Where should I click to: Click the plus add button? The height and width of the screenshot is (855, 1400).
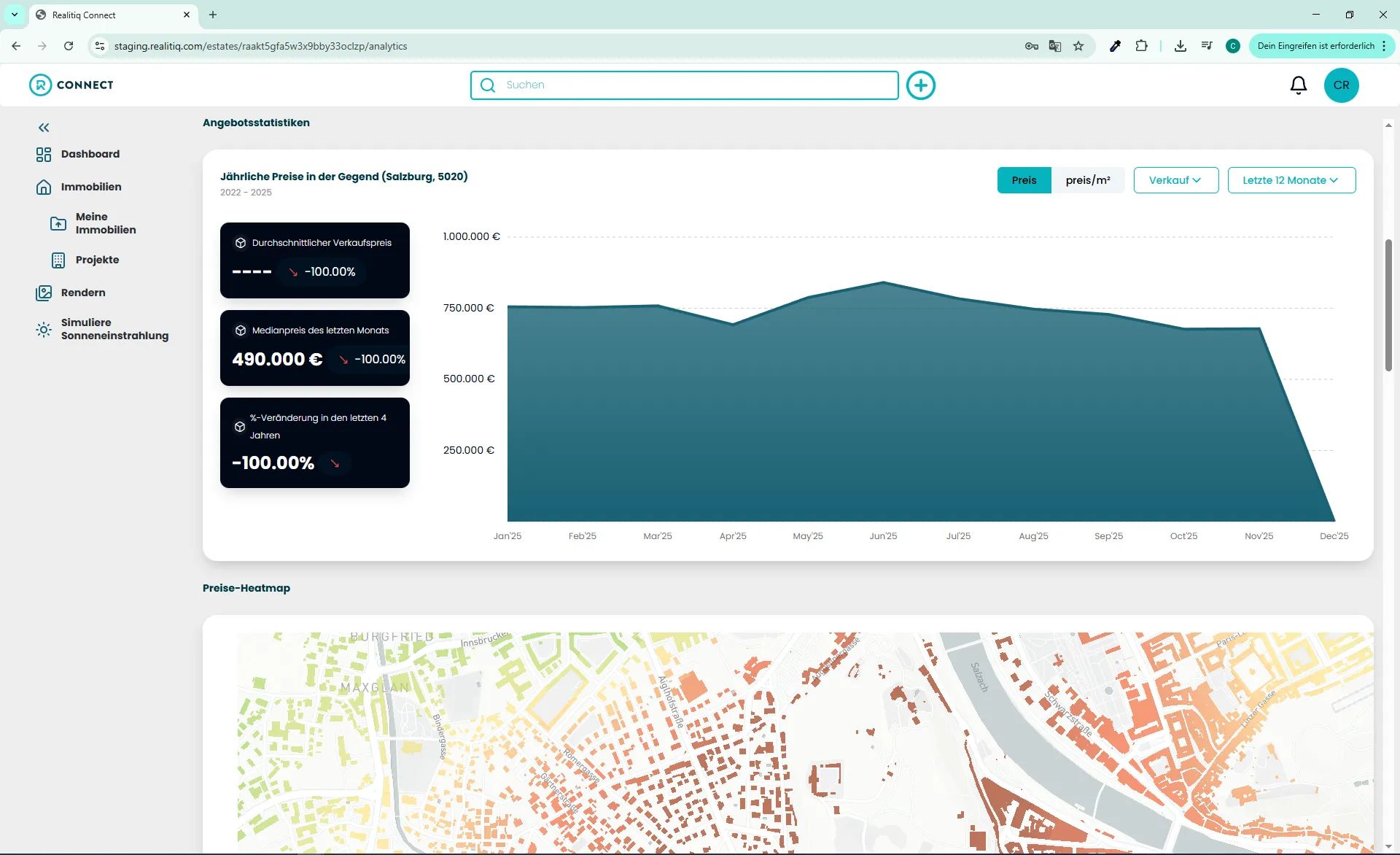pos(921,85)
